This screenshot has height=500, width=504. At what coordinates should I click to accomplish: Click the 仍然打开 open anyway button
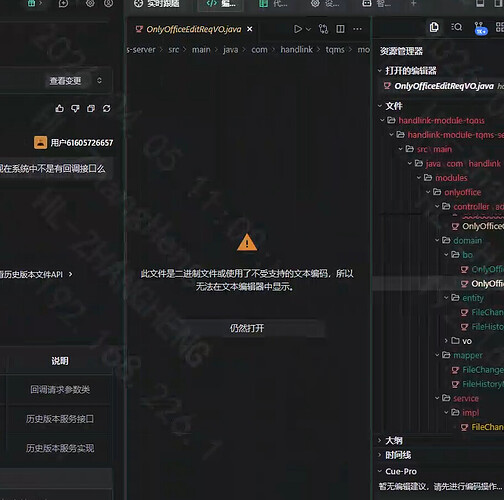(x=247, y=328)
